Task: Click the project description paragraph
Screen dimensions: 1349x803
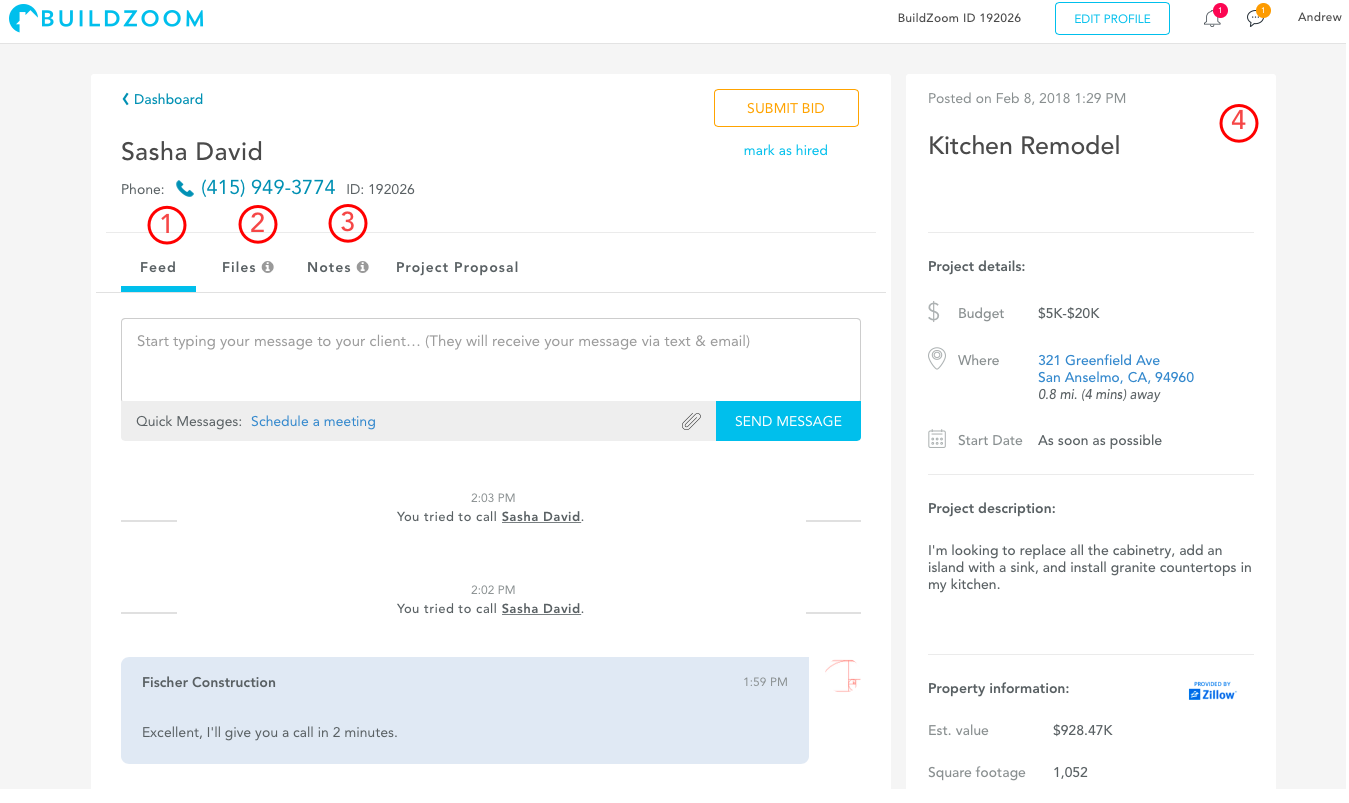Action: (x=1090, y=567)
